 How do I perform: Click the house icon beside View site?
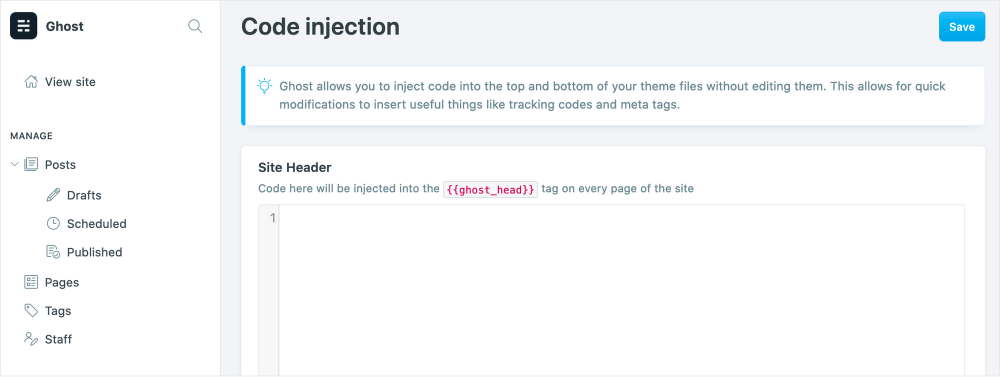(31, 82)
